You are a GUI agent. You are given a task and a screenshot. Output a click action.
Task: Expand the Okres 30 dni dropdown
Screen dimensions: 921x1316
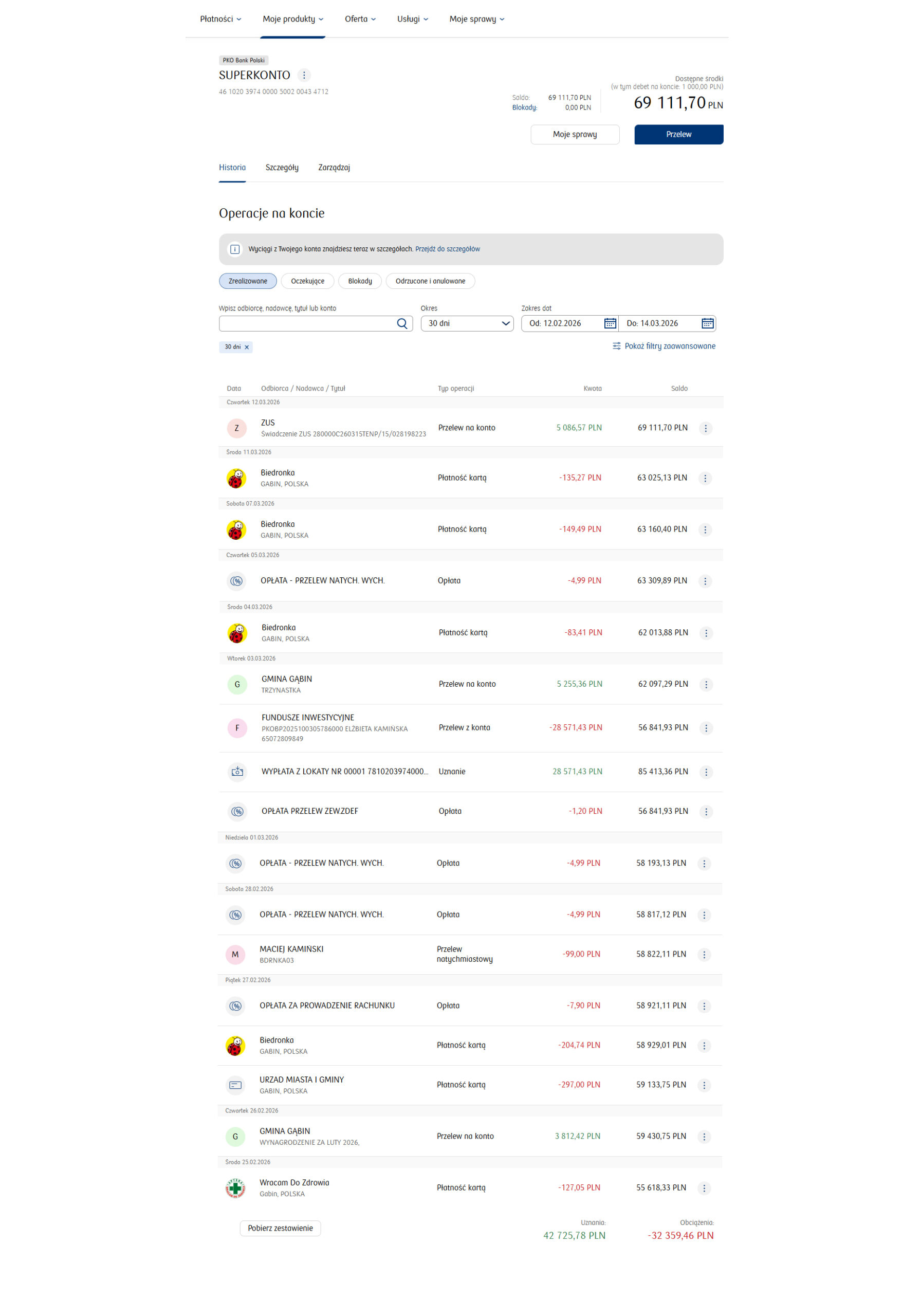(x=467, y=324)
